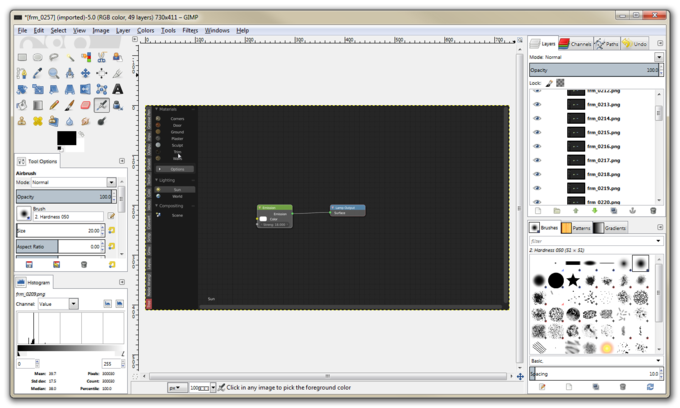Open the zoom percentage dropdown in status bar
Viewport: 680px width, 408px height.
pos(213,388)
